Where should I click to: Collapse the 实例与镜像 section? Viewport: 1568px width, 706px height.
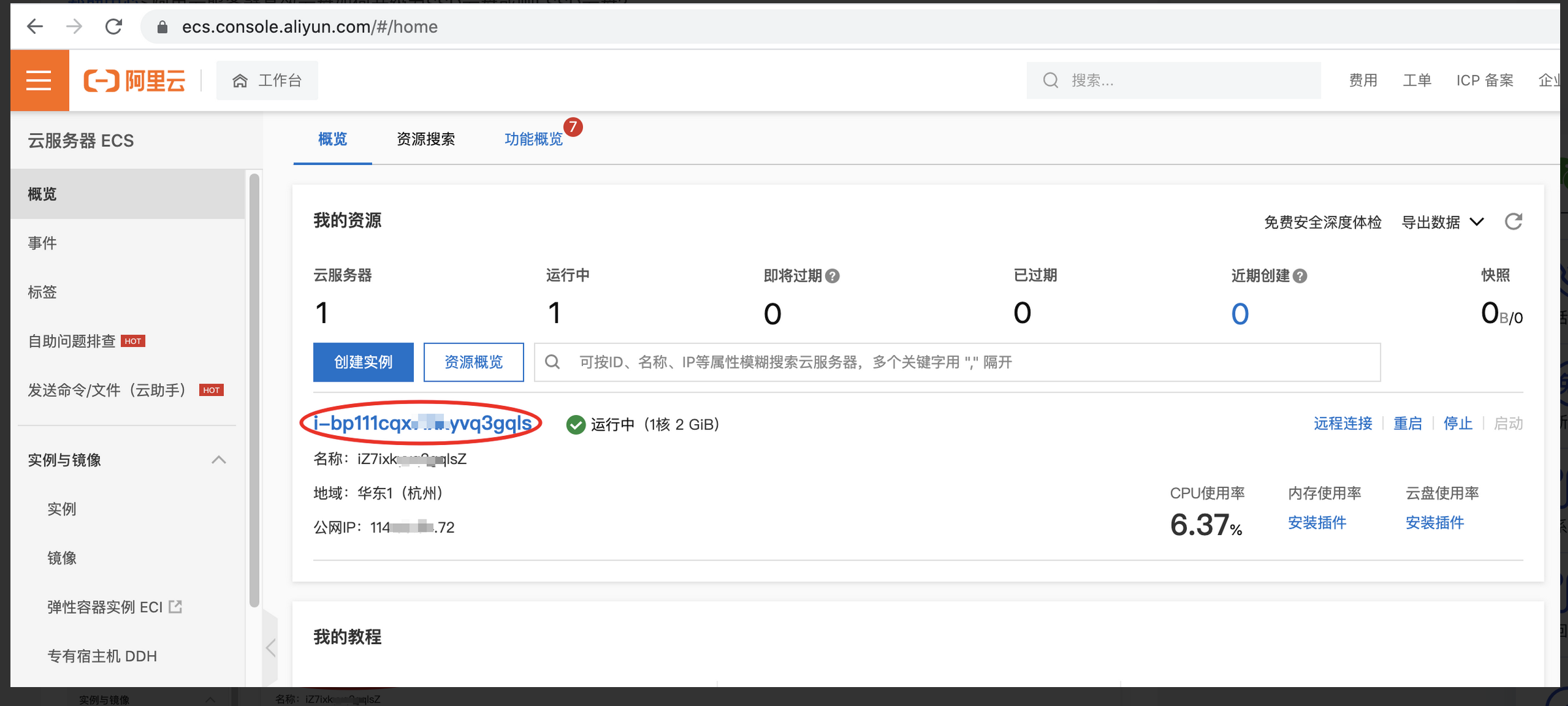[x=219, y=460]
